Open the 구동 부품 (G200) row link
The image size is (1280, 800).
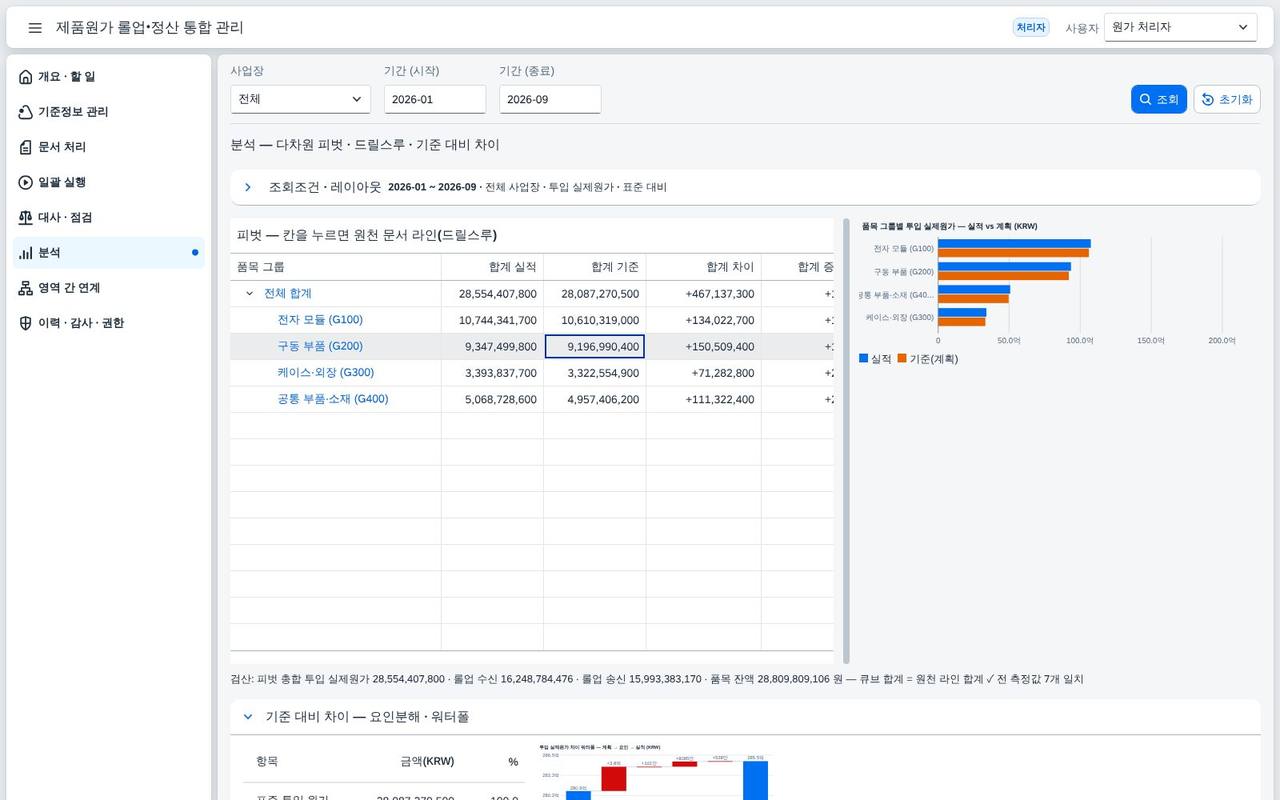pos(320,346)
